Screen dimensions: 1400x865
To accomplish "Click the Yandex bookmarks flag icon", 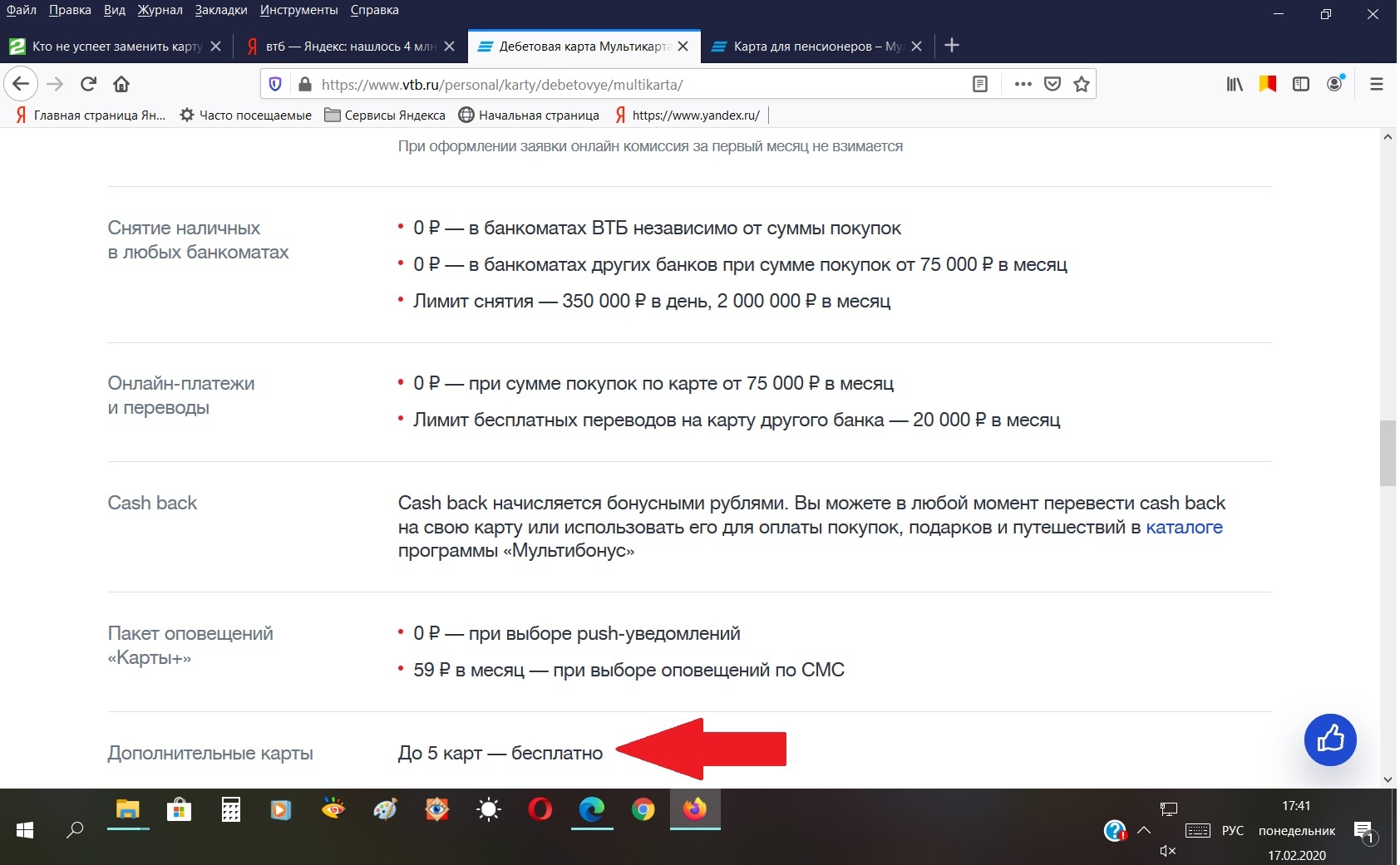I will pyautogui.click(x=1267, y=84).
